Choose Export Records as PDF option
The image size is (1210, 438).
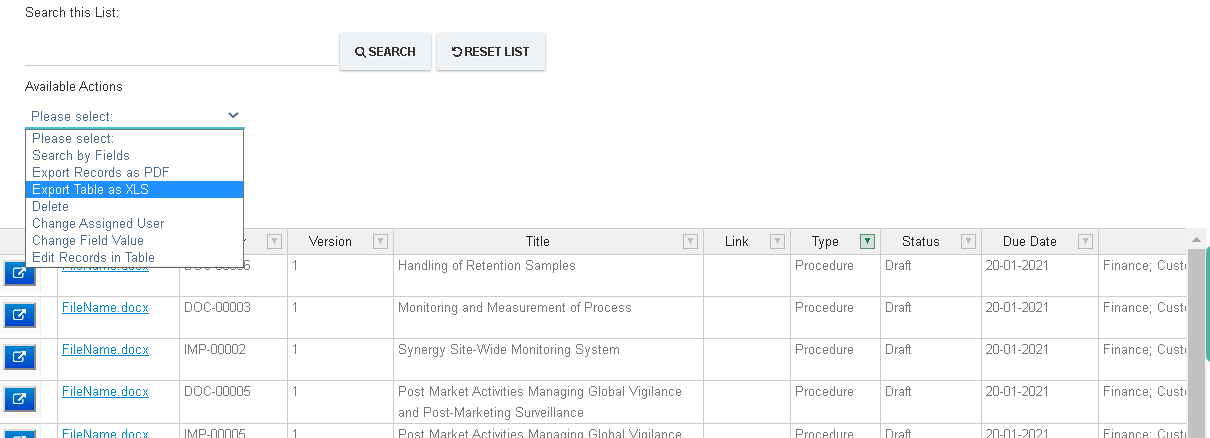[134, 173]
